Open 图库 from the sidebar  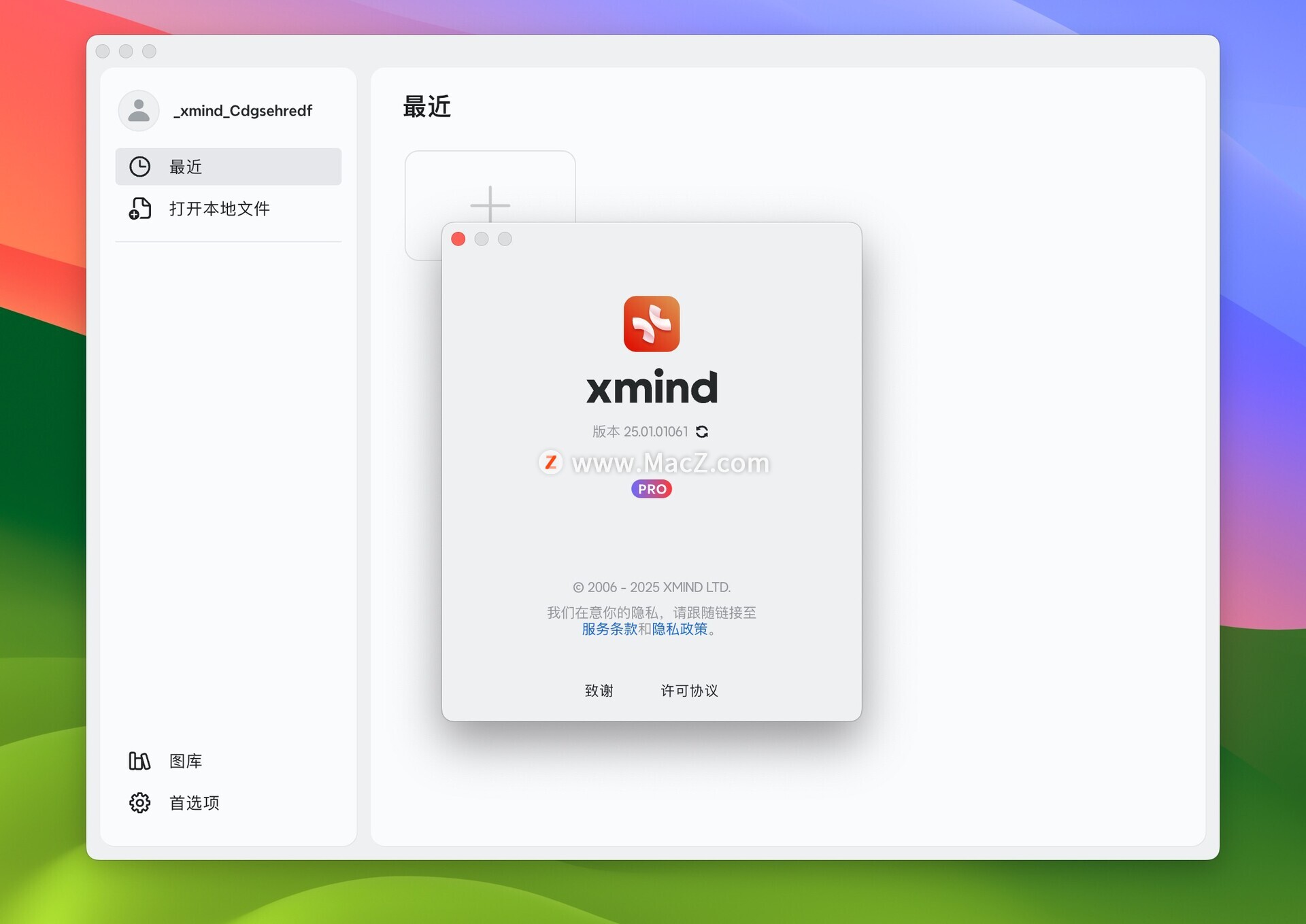[185, 761]
